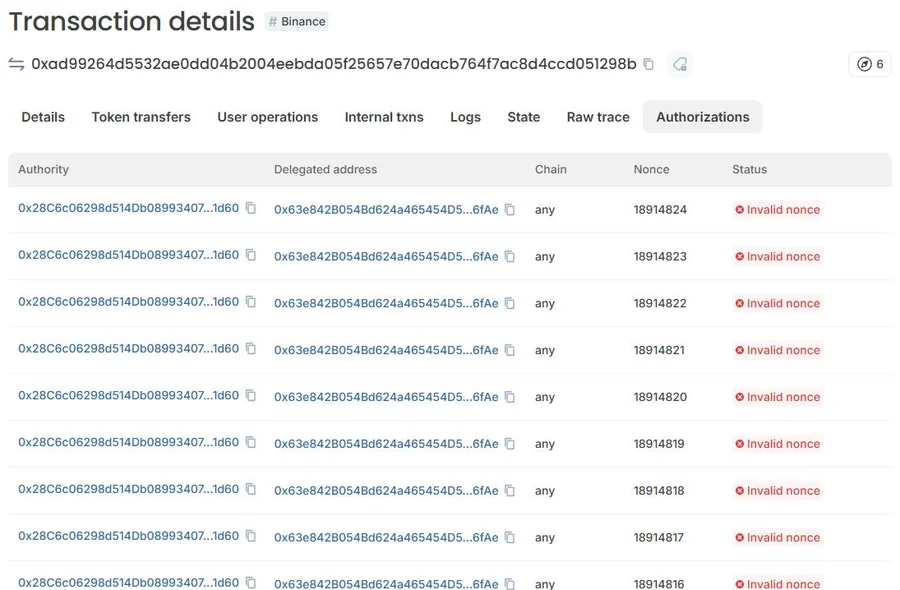This screenshot has width=900, height=590.
Task: Click the tag icon beside transaction hash
Action: coord(680,64)
